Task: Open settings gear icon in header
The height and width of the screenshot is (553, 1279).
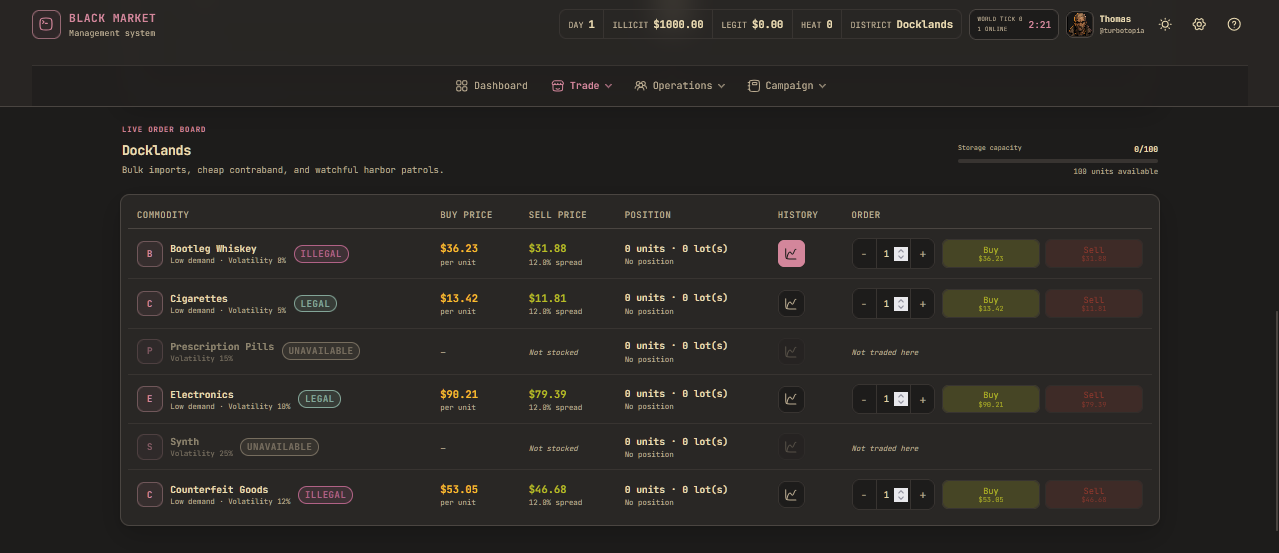Action: point(1199,24)
